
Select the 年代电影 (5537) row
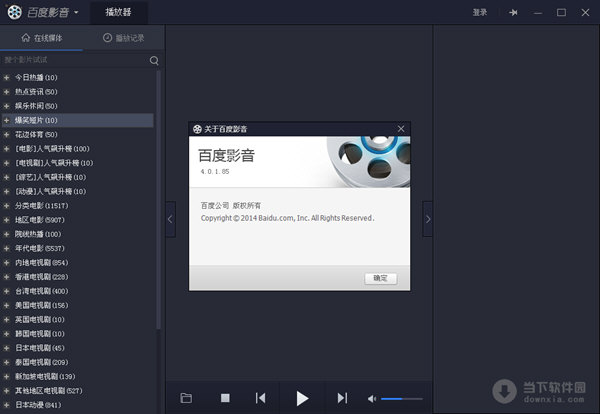tap(78, 248)
